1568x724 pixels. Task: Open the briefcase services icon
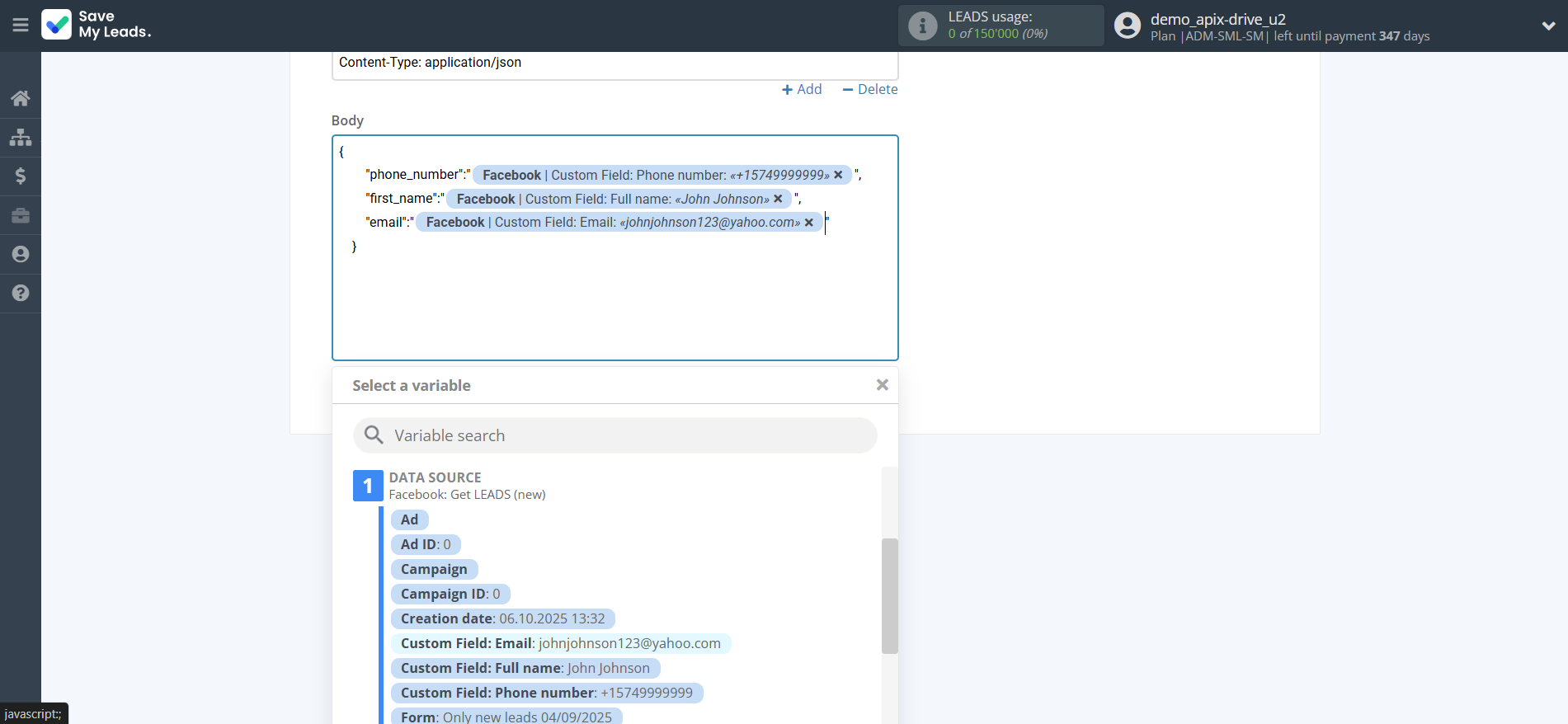21,215
